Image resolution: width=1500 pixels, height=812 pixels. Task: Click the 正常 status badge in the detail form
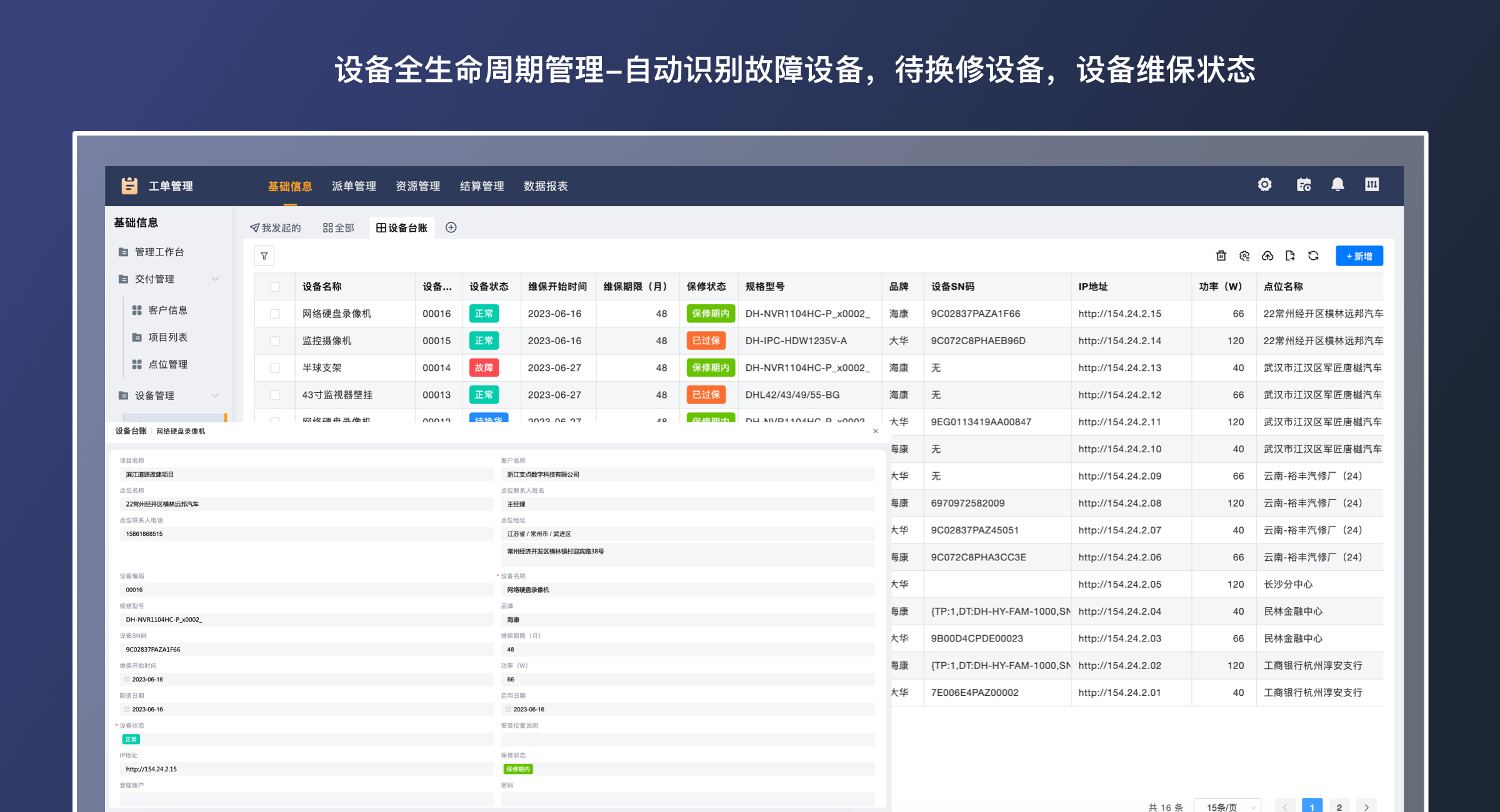131,739
